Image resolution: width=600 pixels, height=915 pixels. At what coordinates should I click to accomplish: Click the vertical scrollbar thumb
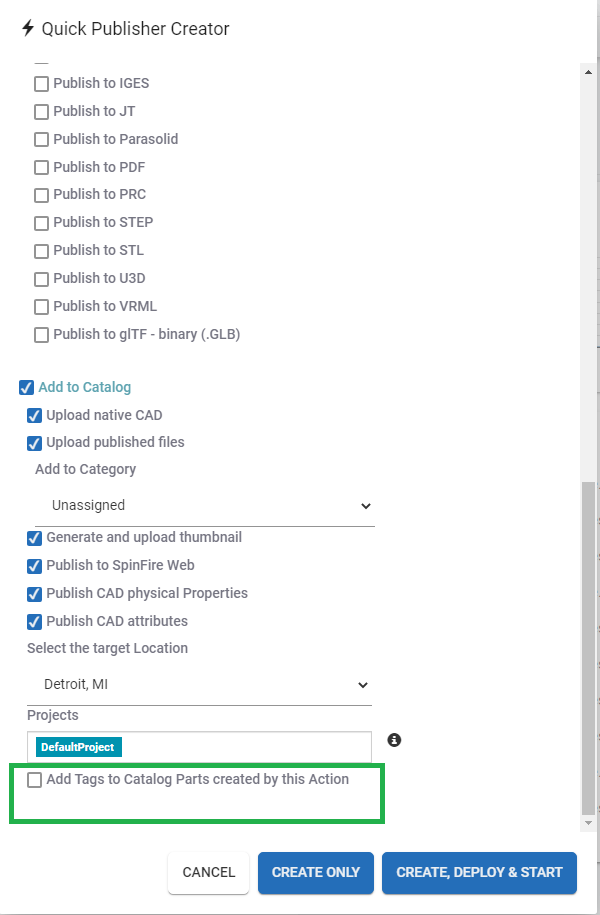[588, 648]
